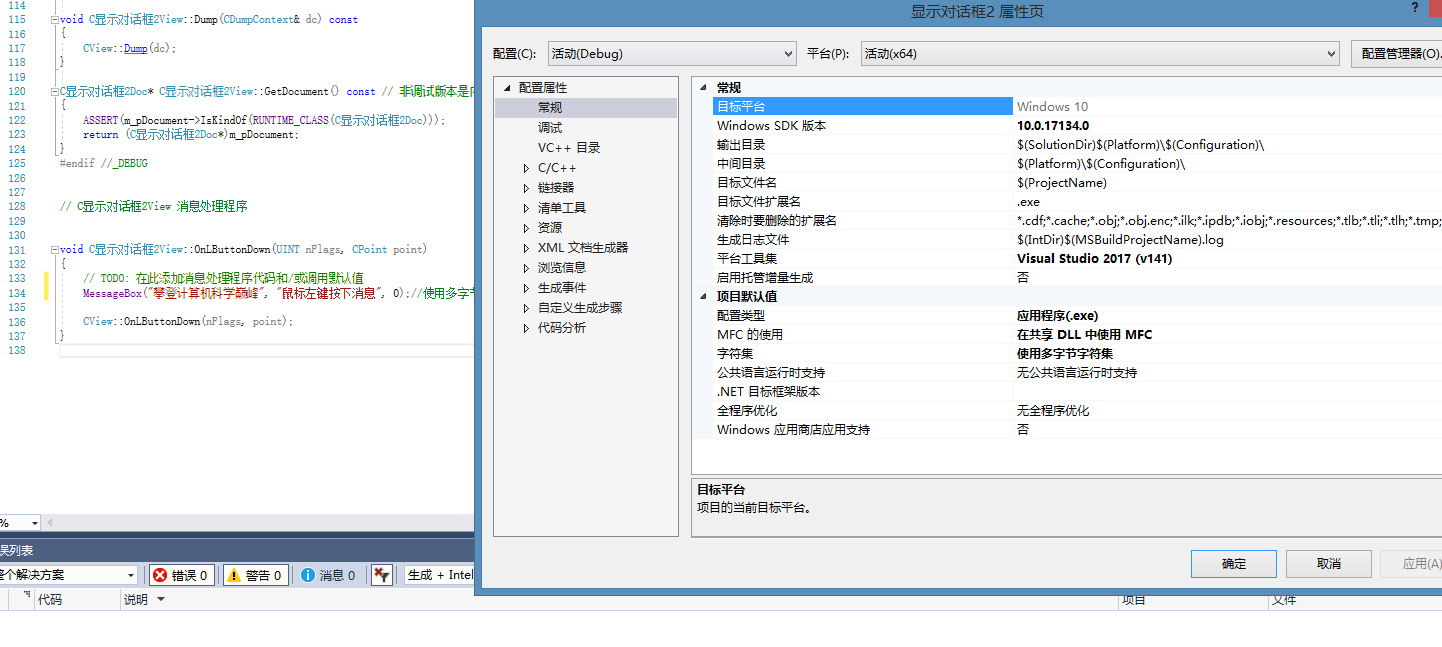Open the 配置 (活动 Debug) dropdown
Viewport: 1442px width, 647px height.
click(x=786, y=53)
